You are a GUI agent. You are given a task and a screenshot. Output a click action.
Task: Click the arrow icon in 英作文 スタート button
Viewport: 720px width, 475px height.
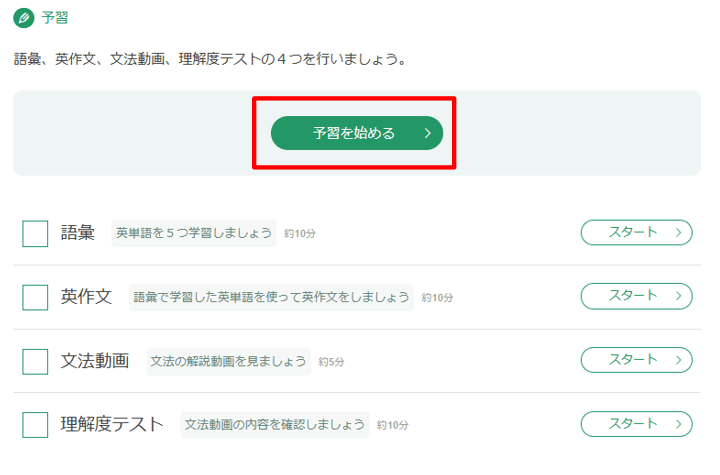point(678,296)
